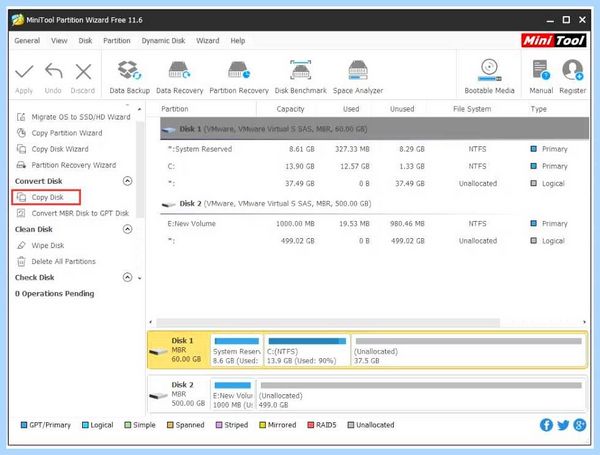
Task: Click the Apply checkmark icon
Action: (x=24, y=72)
